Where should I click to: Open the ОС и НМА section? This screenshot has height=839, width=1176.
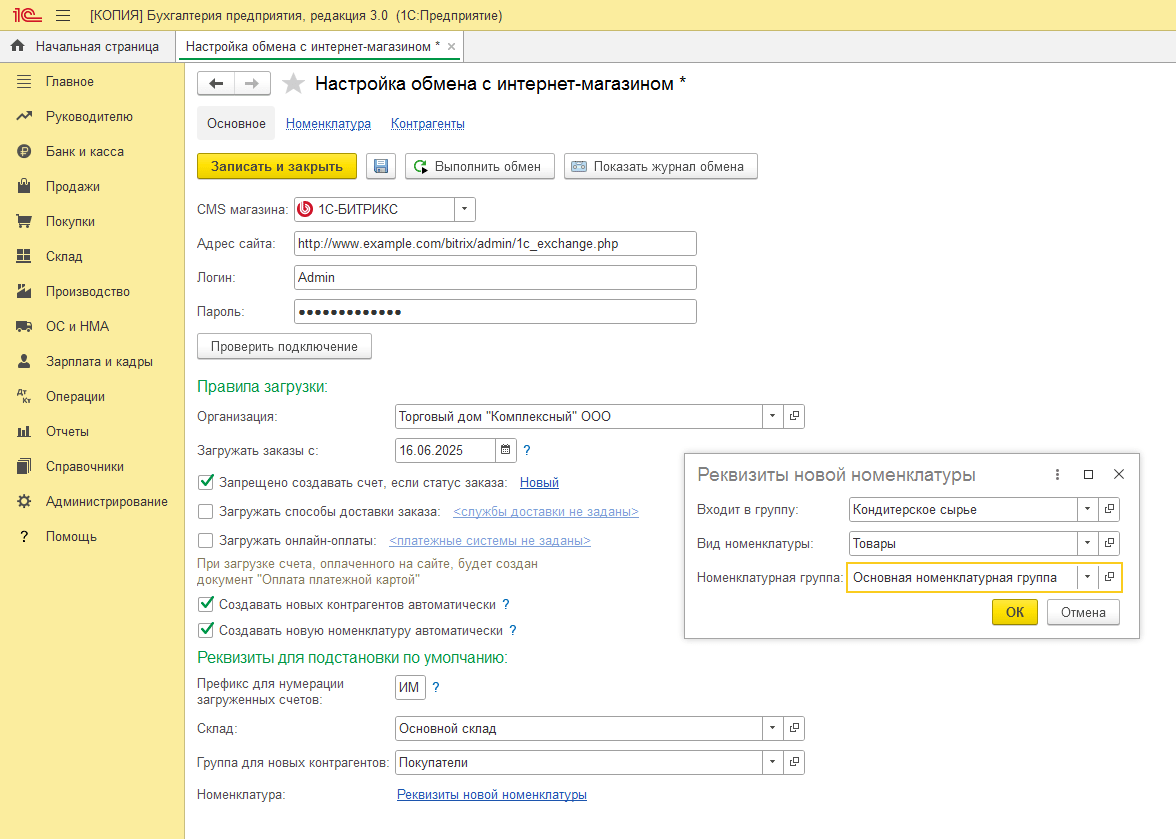coord(92,326)
